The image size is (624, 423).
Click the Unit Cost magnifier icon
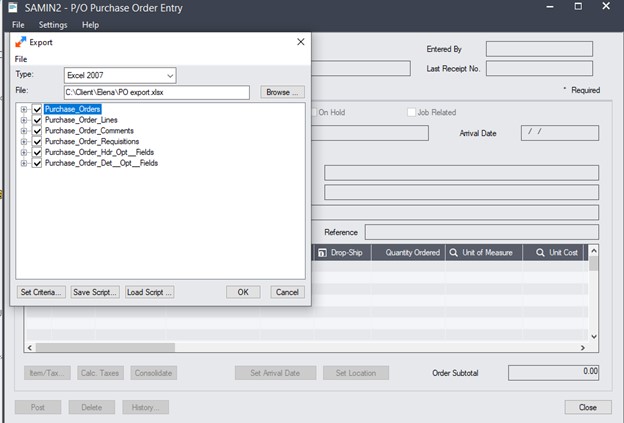(x=540, y=253)
